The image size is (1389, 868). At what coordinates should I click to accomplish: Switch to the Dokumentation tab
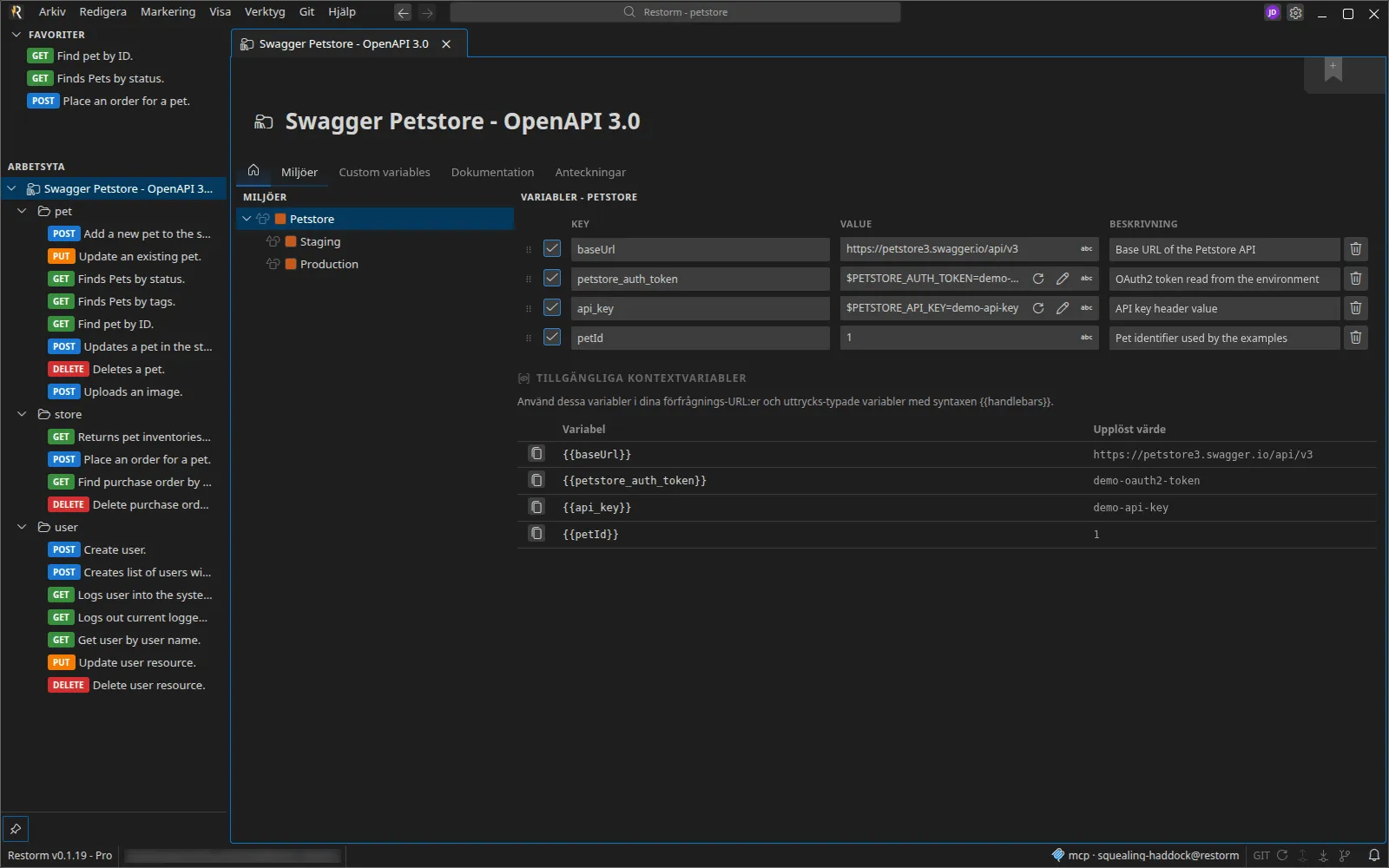492,172
